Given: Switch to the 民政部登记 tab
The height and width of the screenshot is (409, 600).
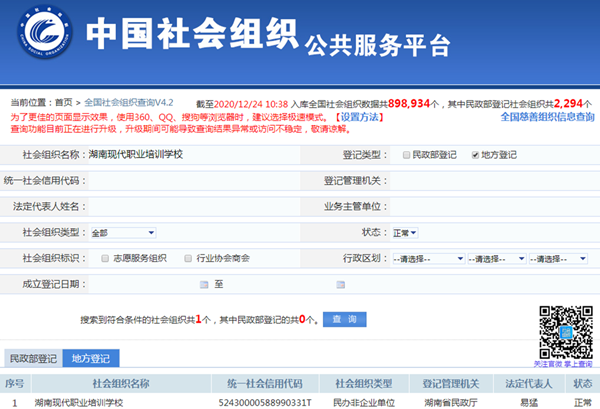Looking at the screenshot, I should pyautogui.click(x=32, y=357).
